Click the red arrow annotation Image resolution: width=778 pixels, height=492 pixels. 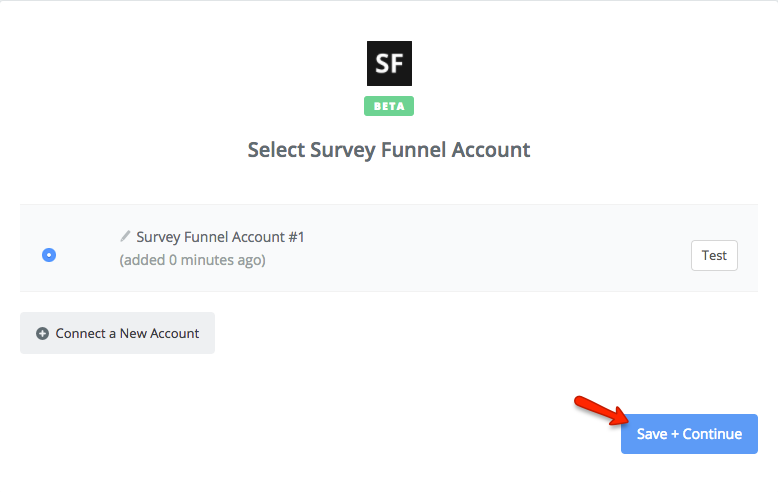click(x=600, y=412)
